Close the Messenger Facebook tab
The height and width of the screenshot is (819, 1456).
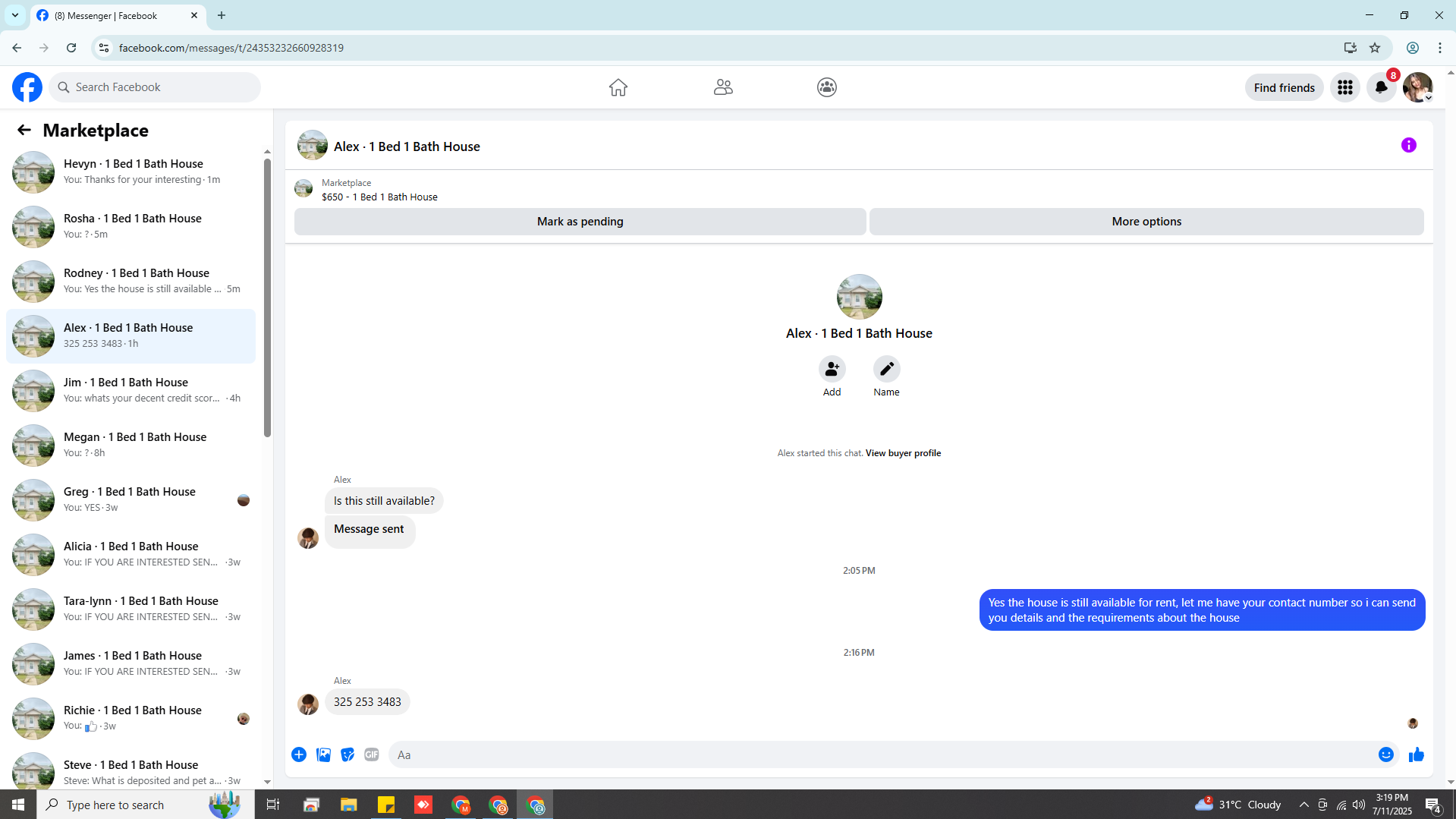(x=194, y=15)
